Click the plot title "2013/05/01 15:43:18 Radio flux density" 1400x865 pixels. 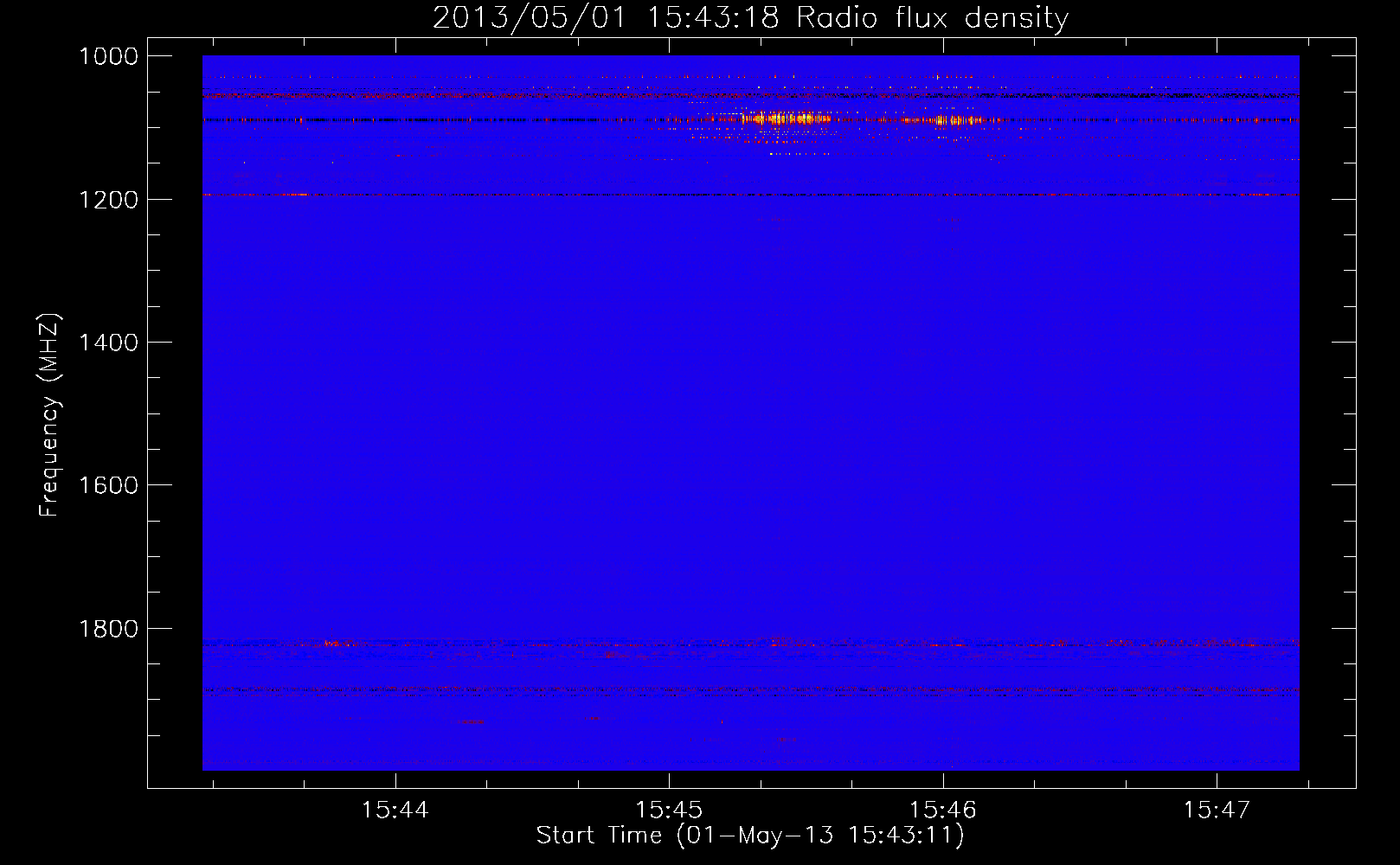coord(750,17)
